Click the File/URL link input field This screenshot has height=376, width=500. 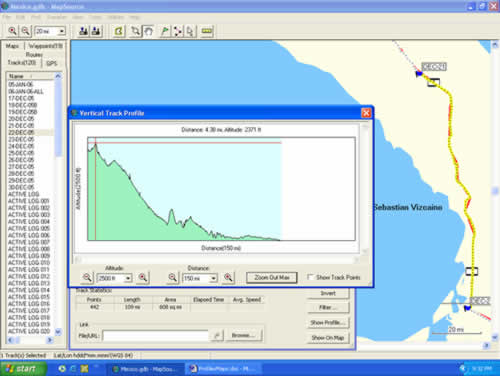coord(156,336)
